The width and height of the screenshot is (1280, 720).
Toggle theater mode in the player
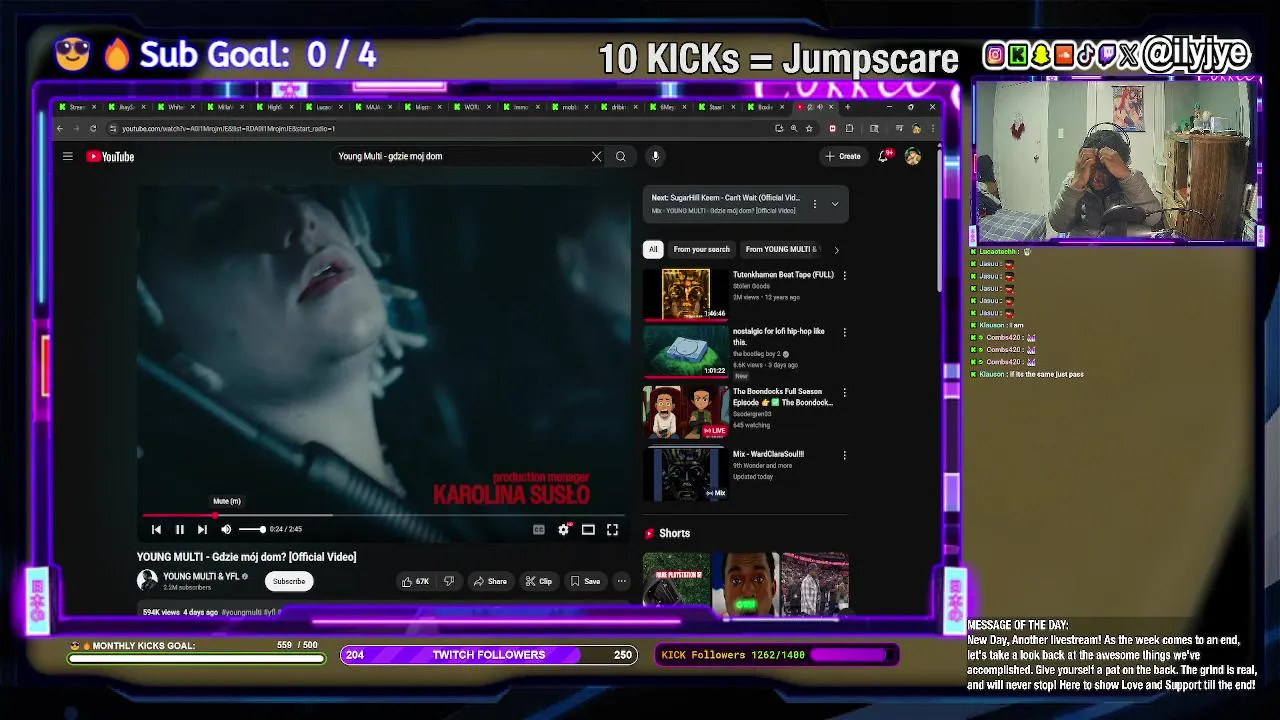[x=588, y=529]
